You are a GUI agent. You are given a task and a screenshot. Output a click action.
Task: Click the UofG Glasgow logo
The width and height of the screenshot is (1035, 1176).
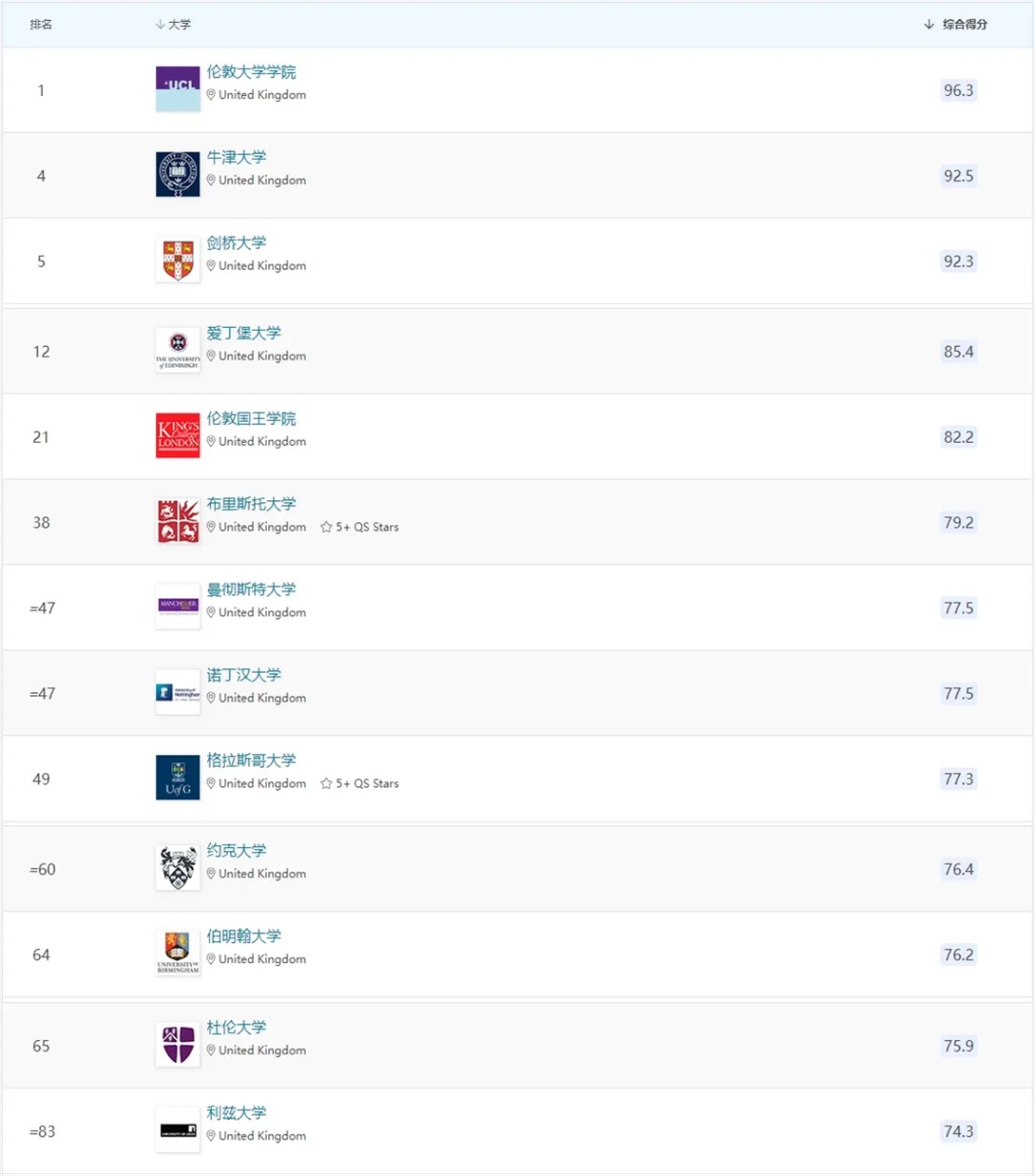178,777
